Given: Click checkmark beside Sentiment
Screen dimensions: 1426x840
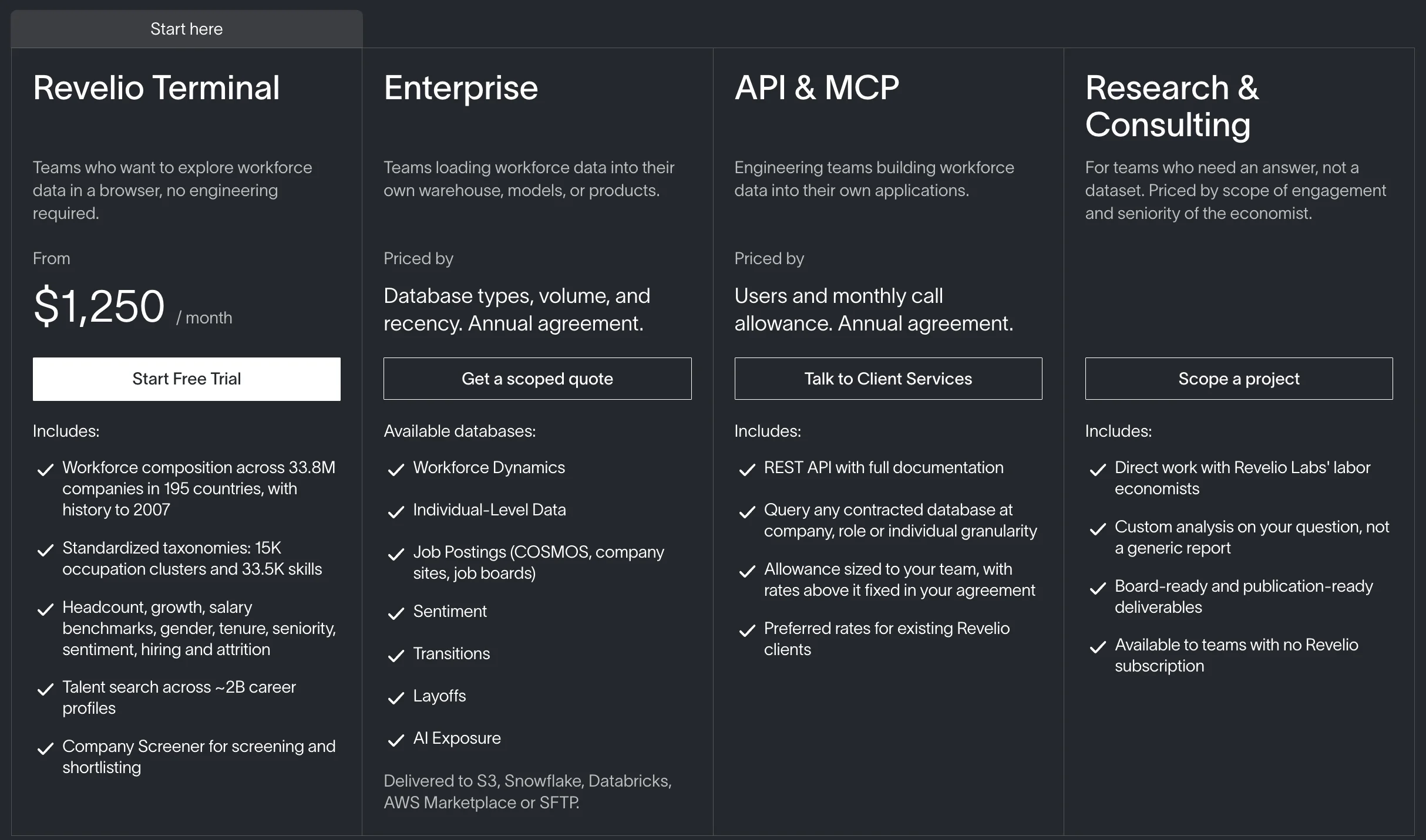Looking at the screenshot, I should click(396, 613).
